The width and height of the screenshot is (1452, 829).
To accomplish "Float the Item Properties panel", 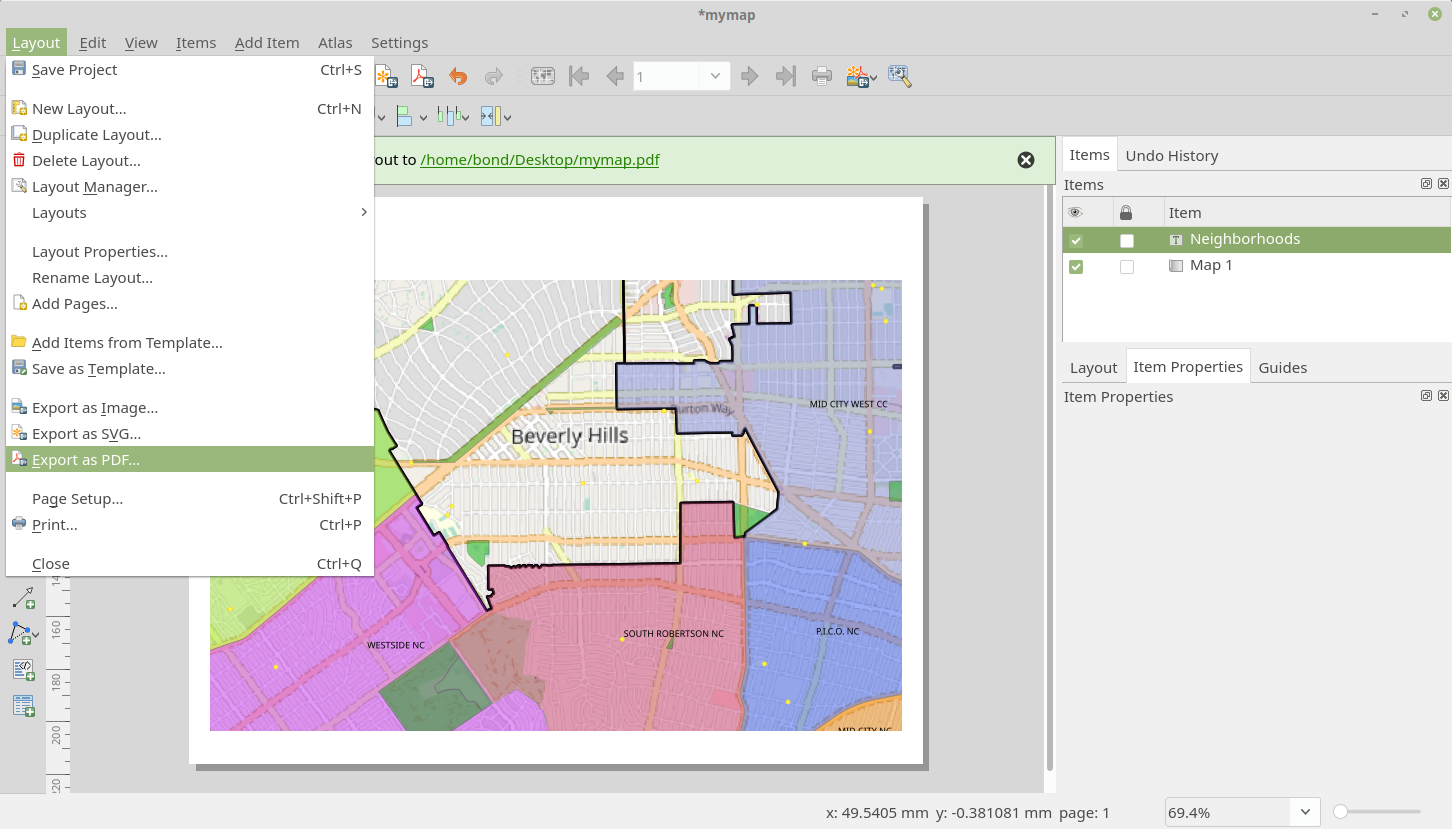I will (x=1427, y=396).
